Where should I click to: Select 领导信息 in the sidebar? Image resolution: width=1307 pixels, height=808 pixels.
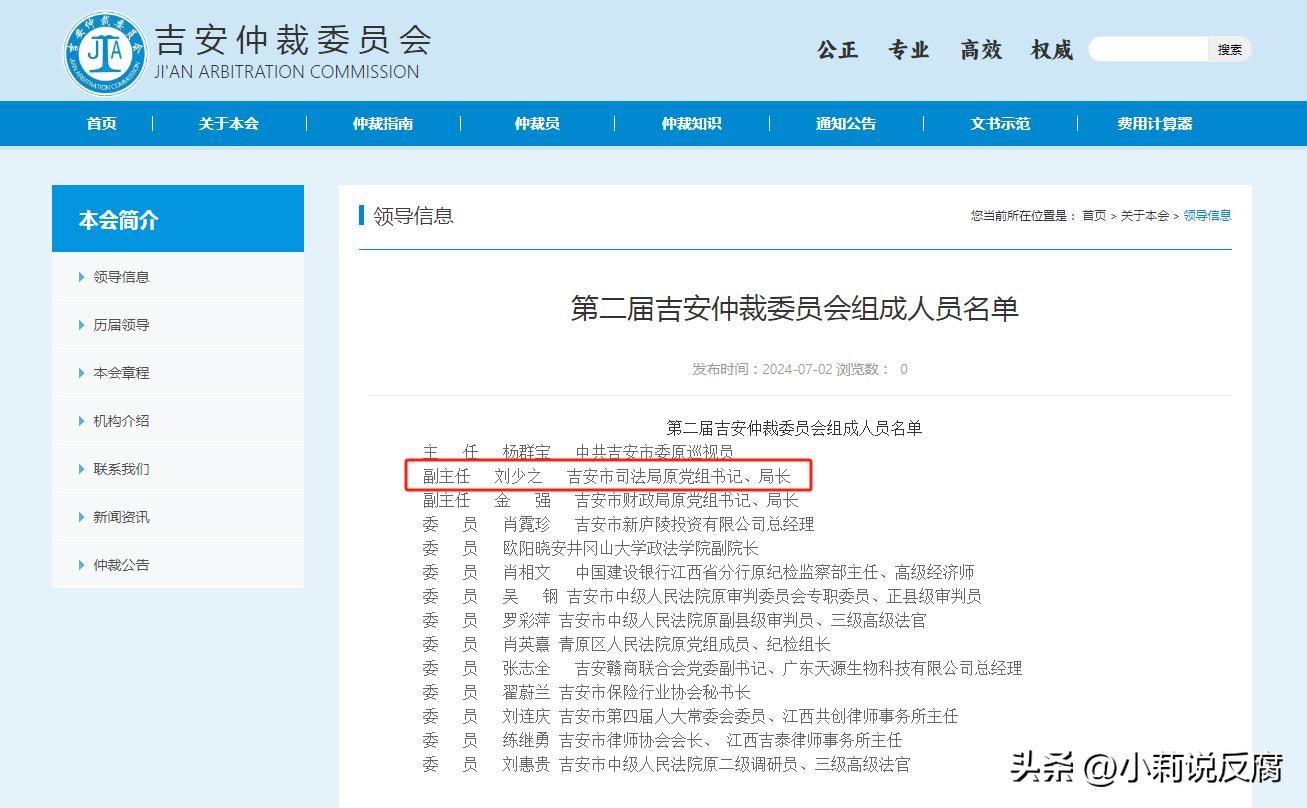121,277
